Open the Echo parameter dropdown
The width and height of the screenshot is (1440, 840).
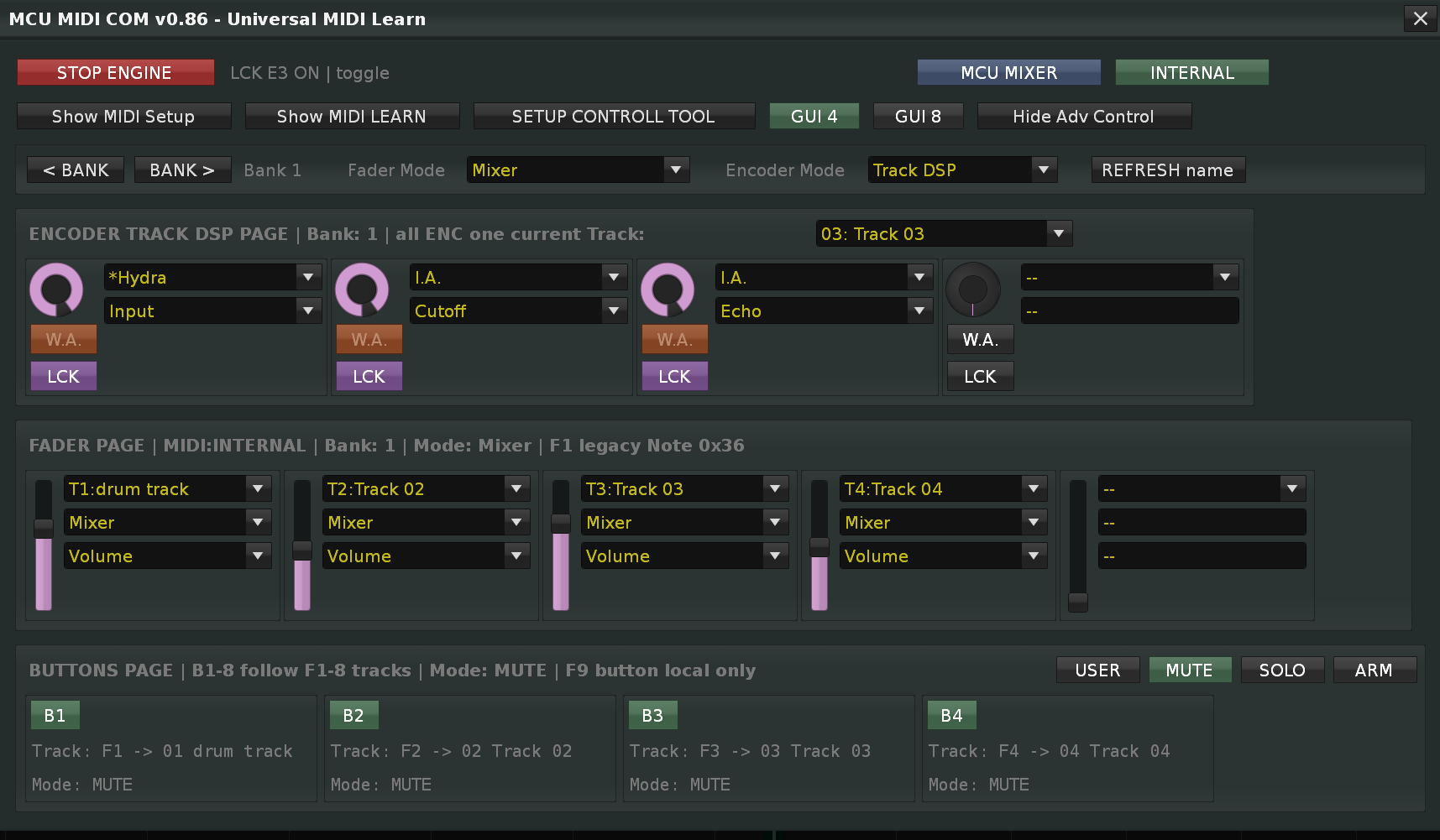[824, 311]
